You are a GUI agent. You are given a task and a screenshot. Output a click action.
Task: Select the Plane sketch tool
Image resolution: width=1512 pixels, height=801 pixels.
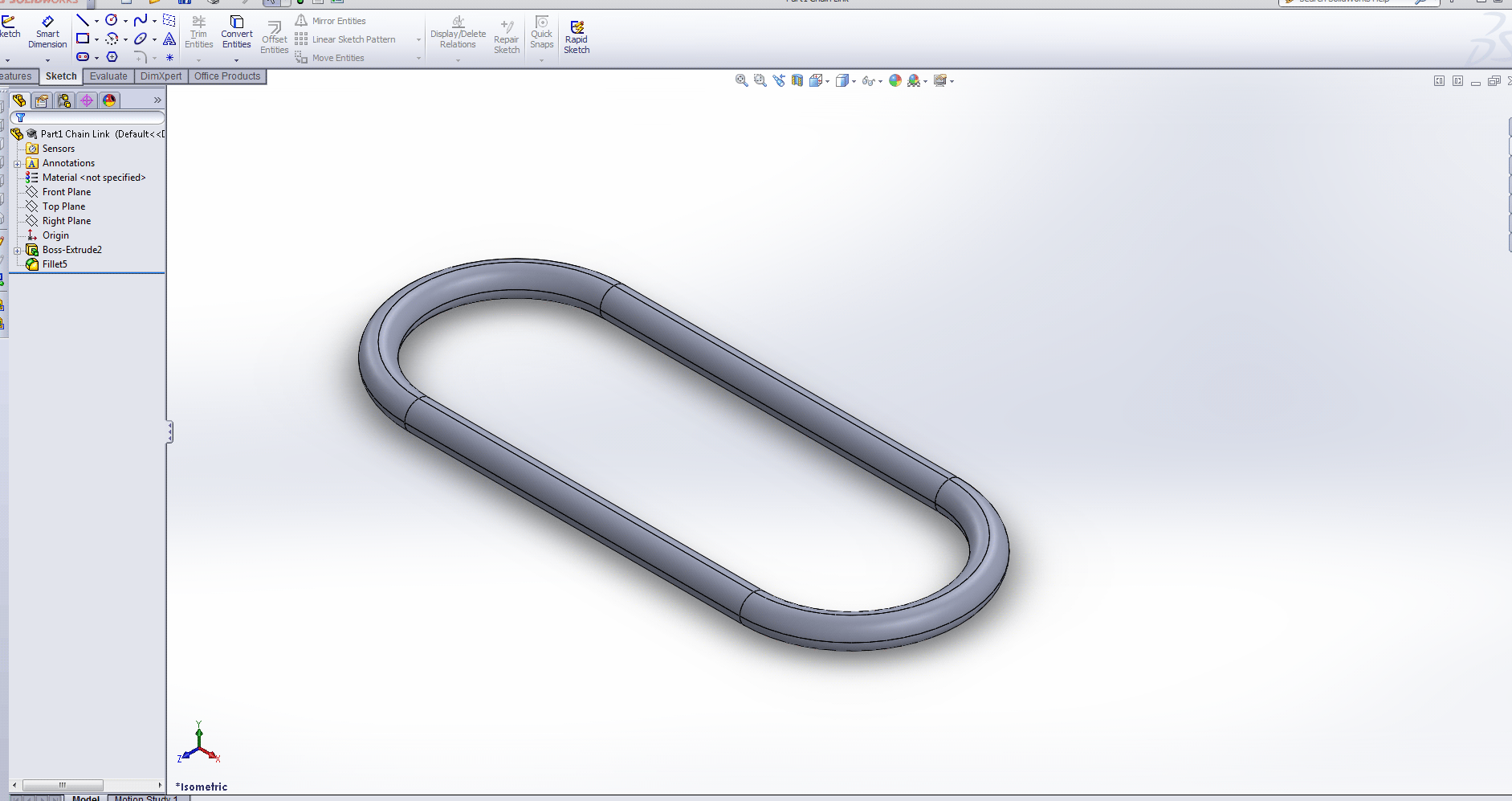point(169,20)
